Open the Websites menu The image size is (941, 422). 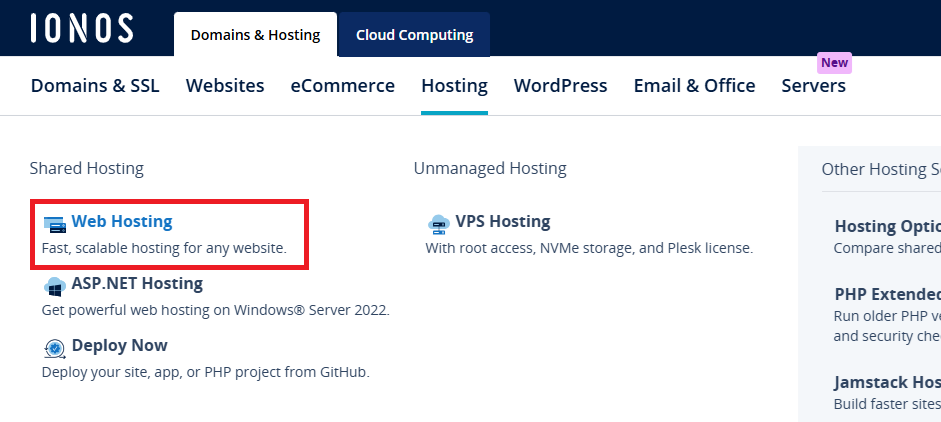tap(225, 86)
